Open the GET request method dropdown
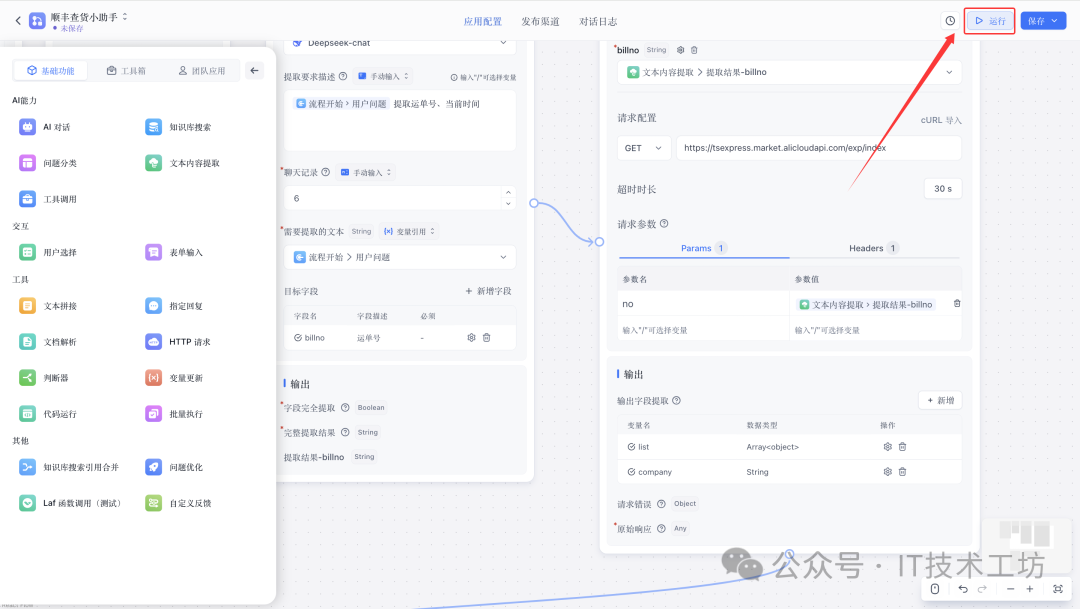1080x609 pixels. [x=643, y=147]
